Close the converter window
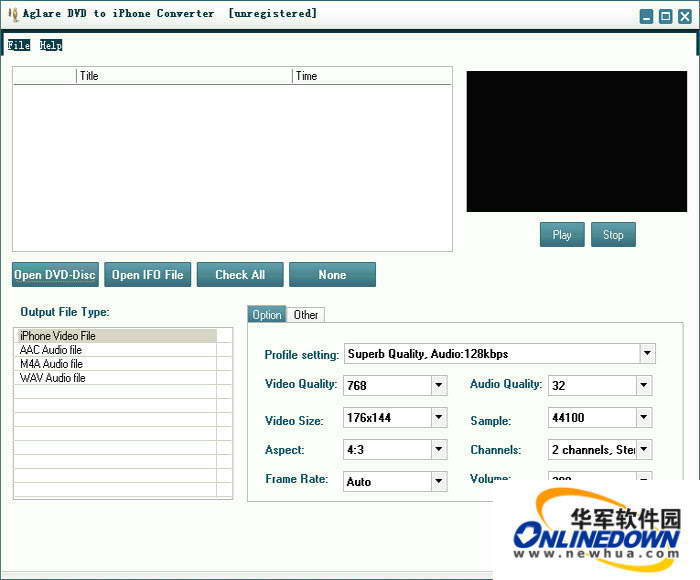 [x=685, y=17]
